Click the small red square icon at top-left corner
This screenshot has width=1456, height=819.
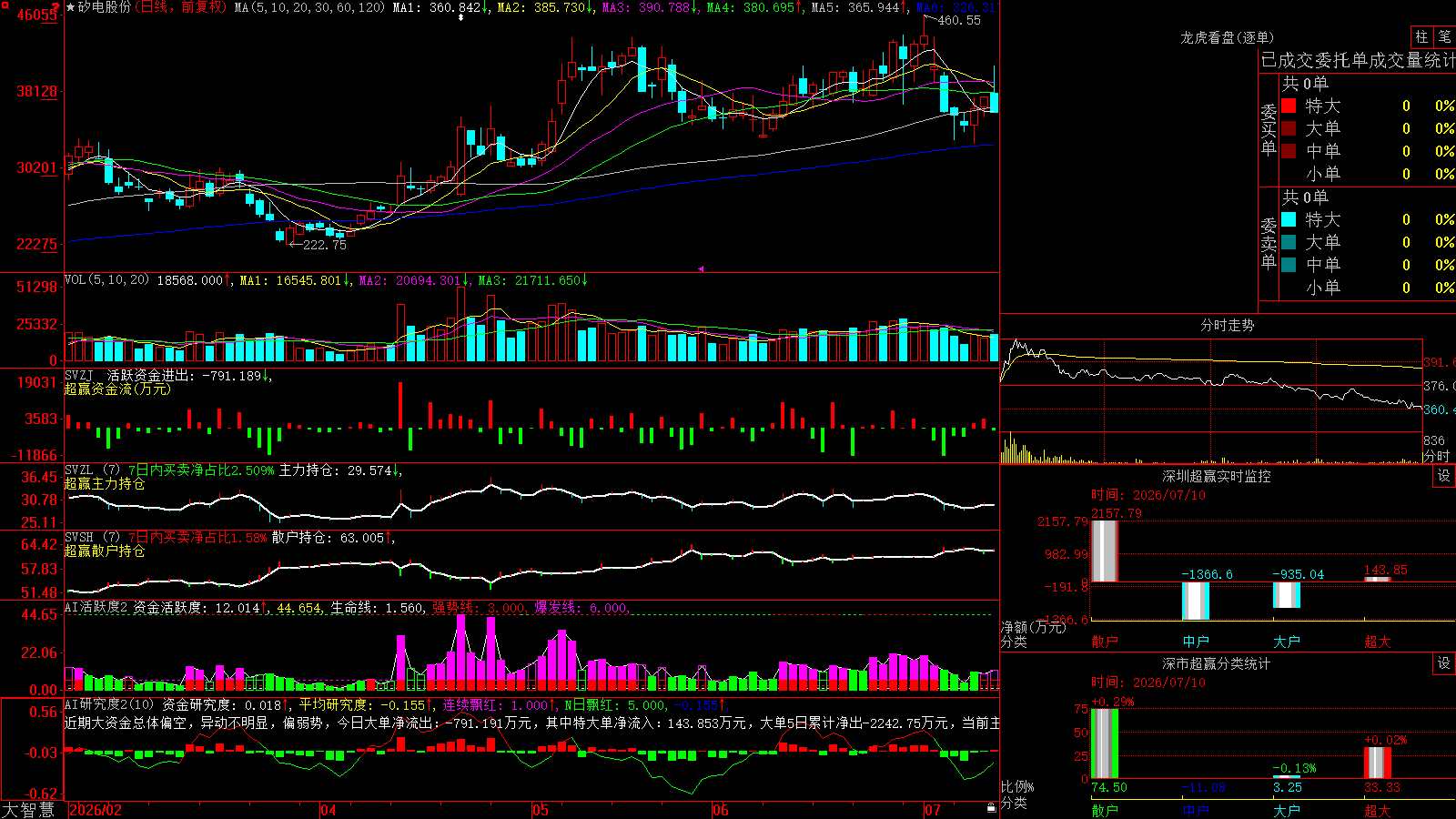4,4
